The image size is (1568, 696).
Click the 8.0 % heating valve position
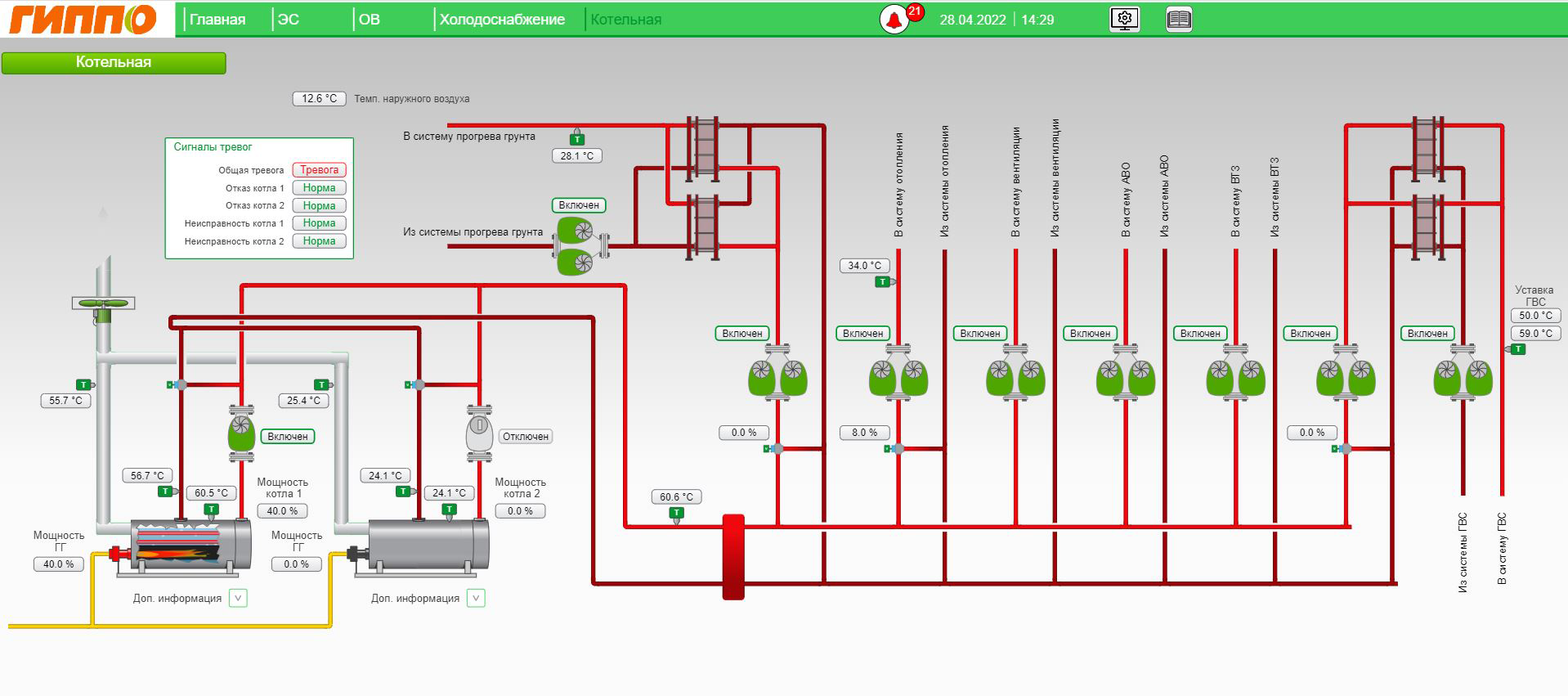864,433
